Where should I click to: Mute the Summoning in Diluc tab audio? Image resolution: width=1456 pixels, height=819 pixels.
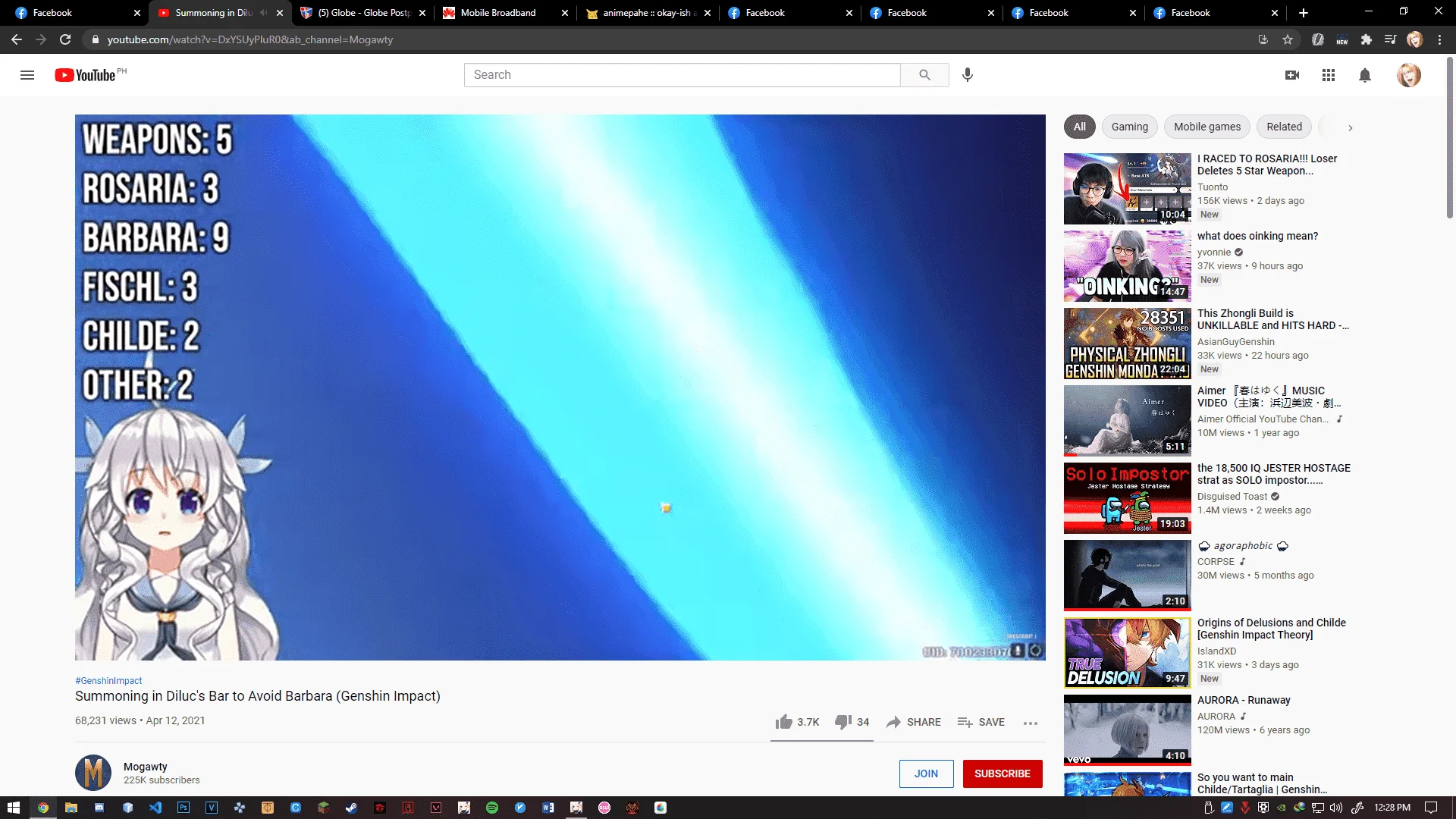264,13
